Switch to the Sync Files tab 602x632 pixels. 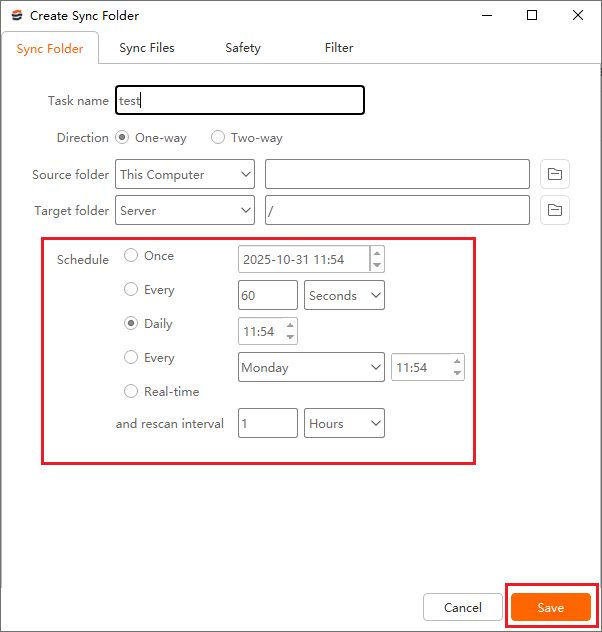point(147,48)
